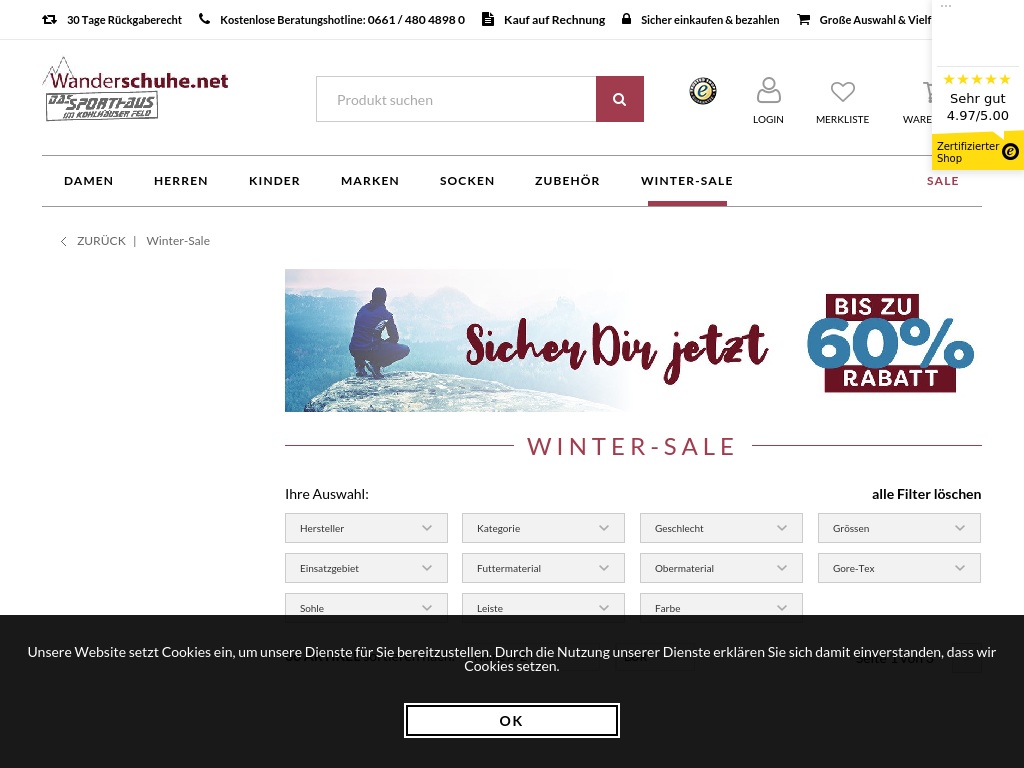
Task: Expand the Kategorie filter dropdown
Action: tap(543, 528)
